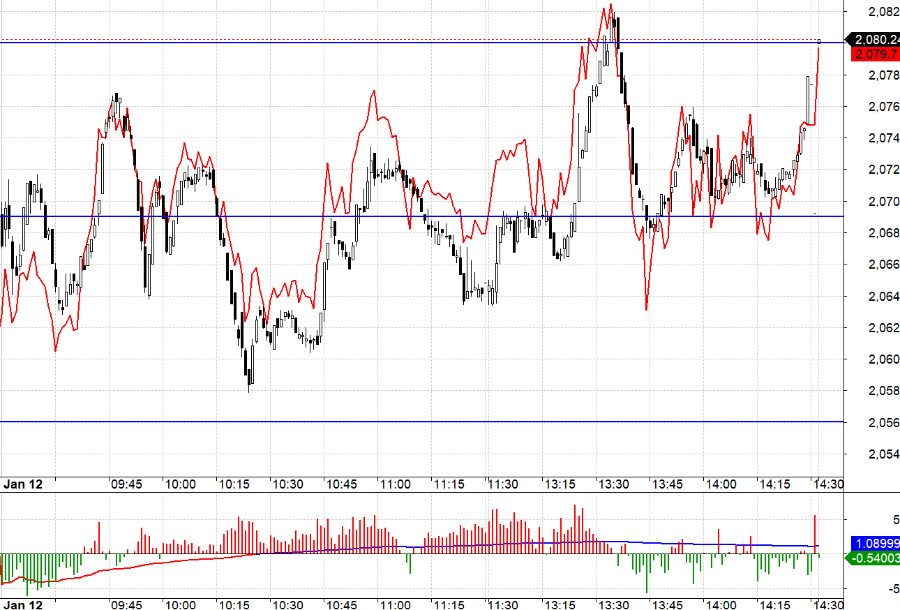
Task: Click 11:00 on the price chart time axis
Action: click(395, 483)
